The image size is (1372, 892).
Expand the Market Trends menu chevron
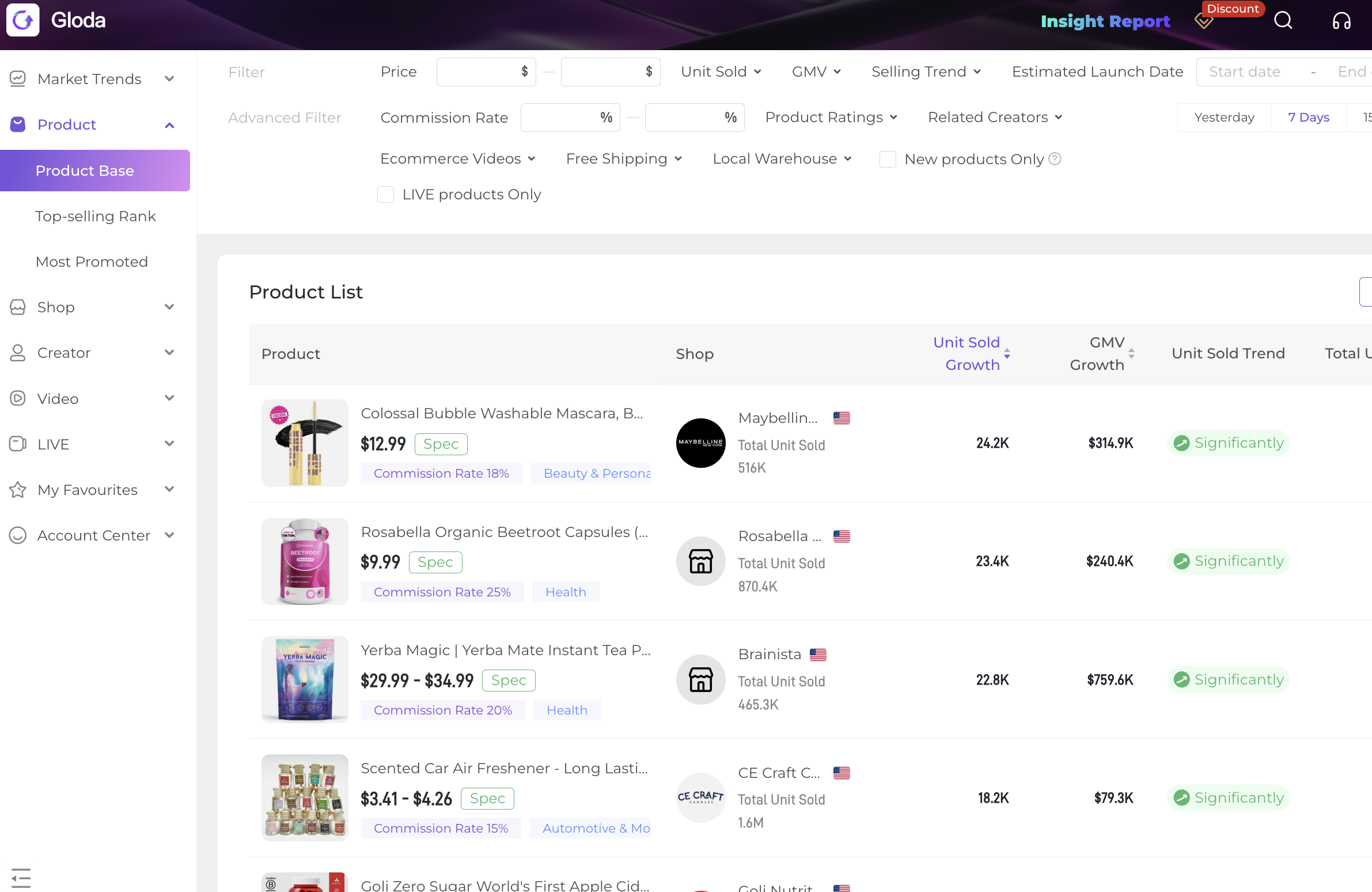pos(169,78)
